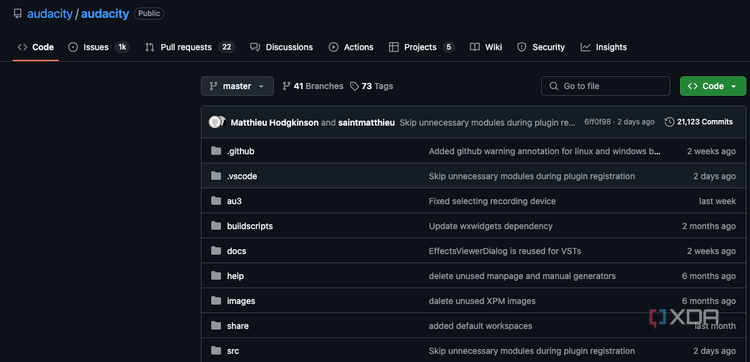Viewport: 750px width, 362px height.
Task: Click the folder icon for au3
Action: (x=216, y=201)
